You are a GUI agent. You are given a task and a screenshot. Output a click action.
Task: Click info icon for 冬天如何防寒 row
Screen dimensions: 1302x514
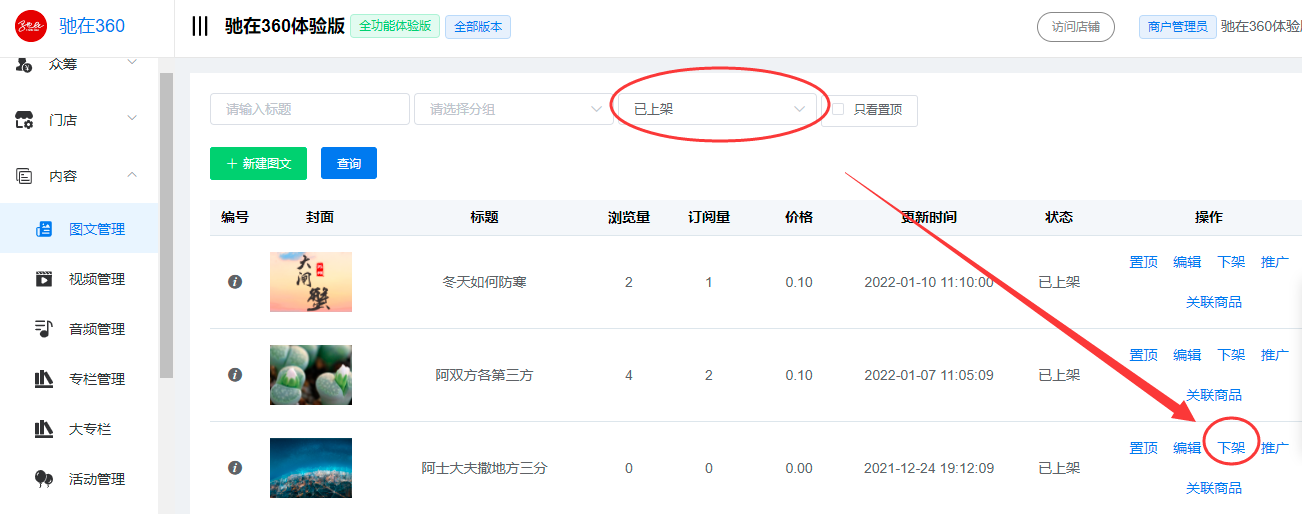tap(235, 282)
